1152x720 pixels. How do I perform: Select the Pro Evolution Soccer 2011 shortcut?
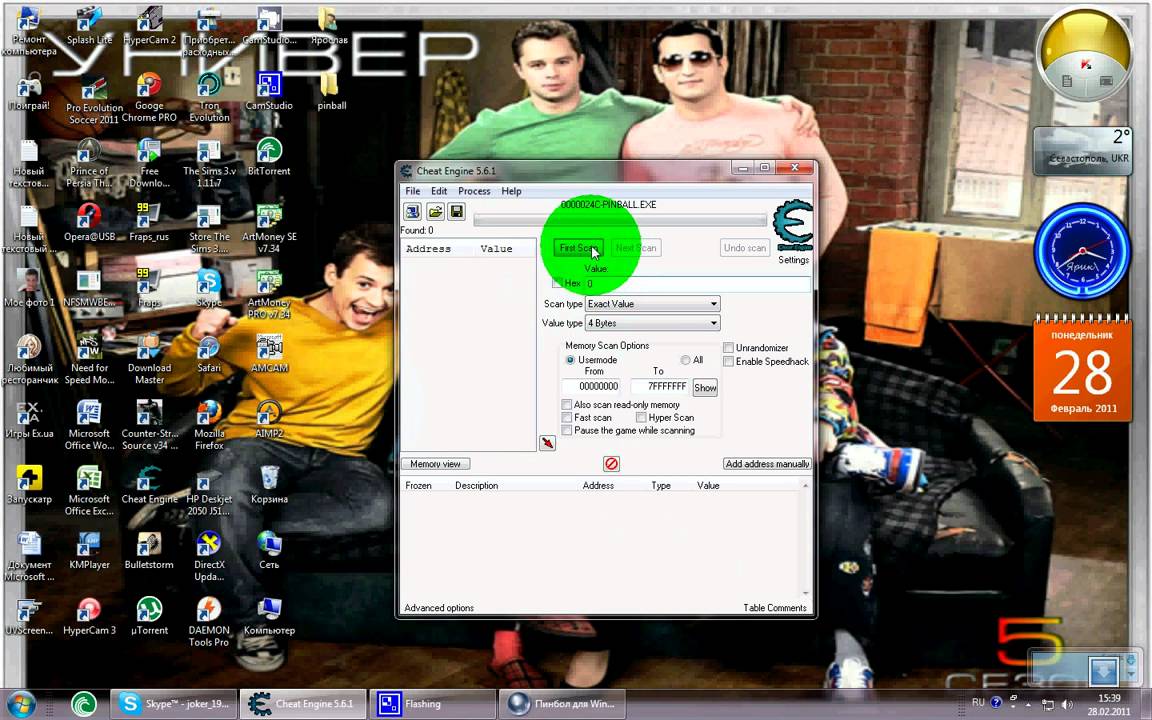tap(93, 98)
